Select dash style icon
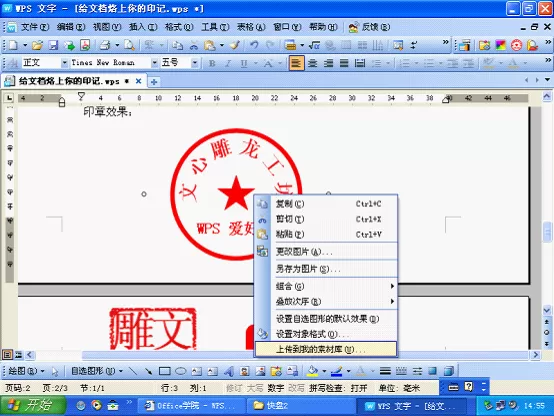554x416 pixels. click(x=401, y=371)
